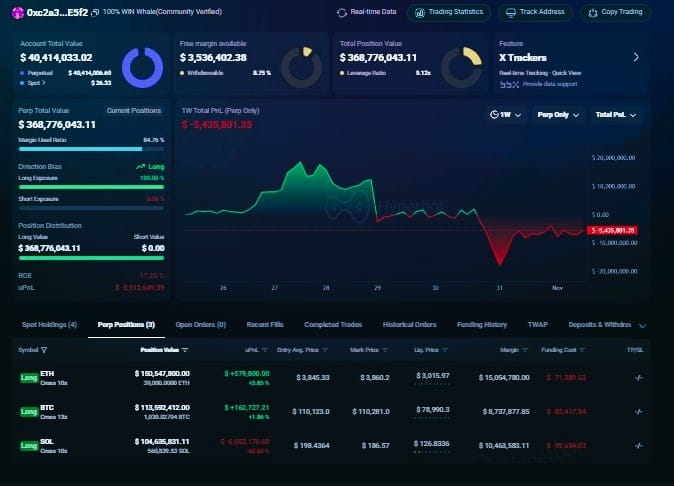The height and width of the screenshot is (486, 674).
Task: Open the 1W time range dropdown
Action: (506, 115)
